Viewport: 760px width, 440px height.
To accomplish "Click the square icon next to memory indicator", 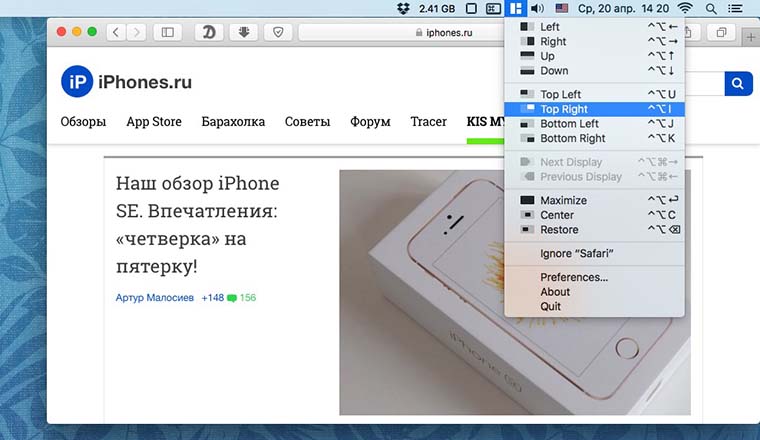I will pyautogui.click(x=471, y=8).
